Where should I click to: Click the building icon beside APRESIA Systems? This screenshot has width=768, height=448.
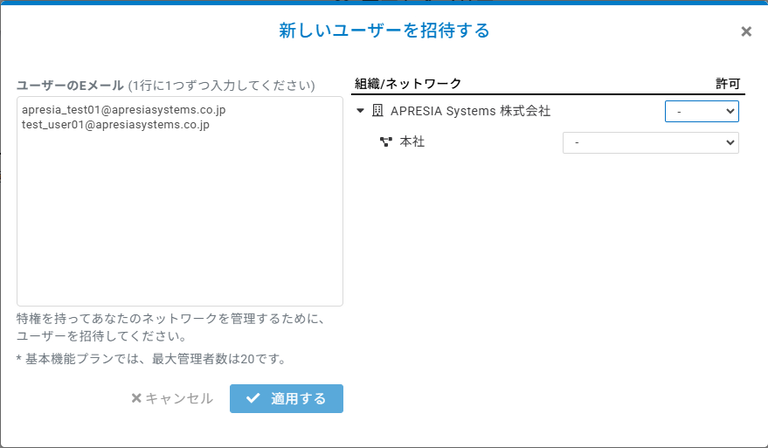(377, 111)
